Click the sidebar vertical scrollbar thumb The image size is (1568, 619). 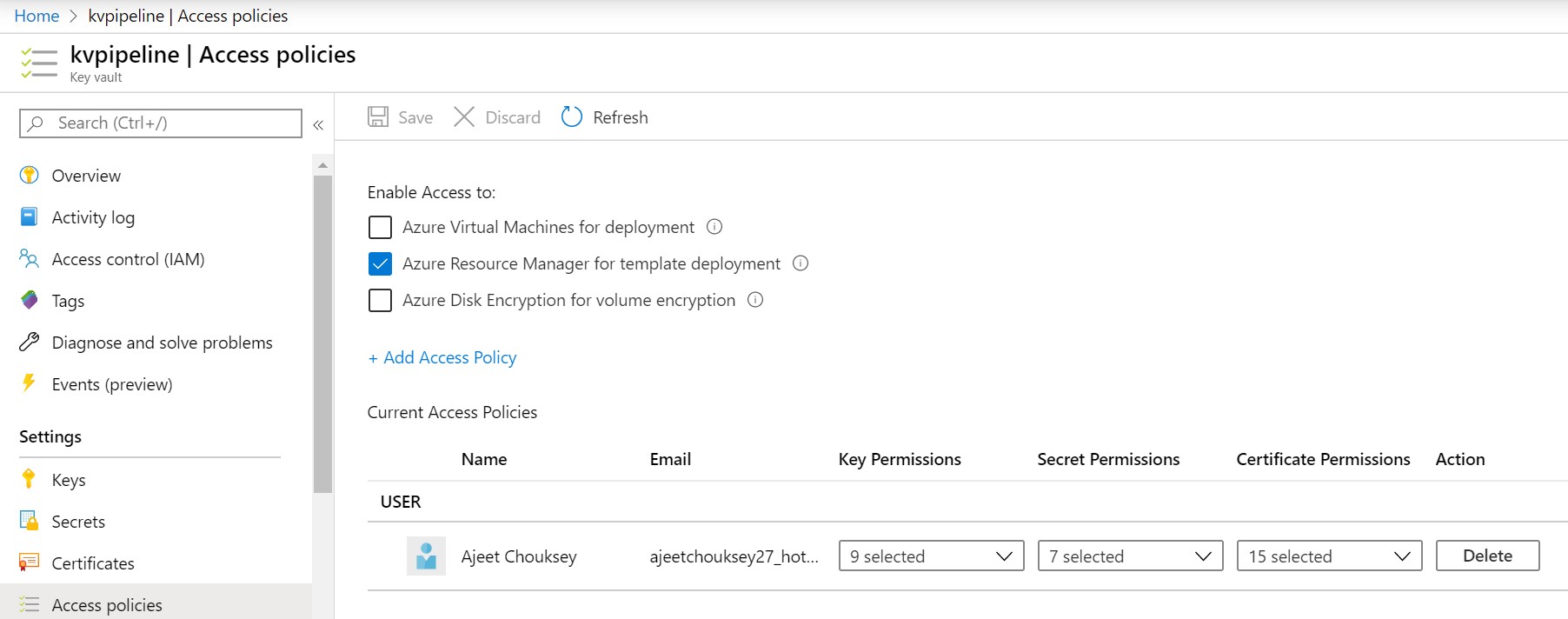pyautogui.click(x=322, y=335)
